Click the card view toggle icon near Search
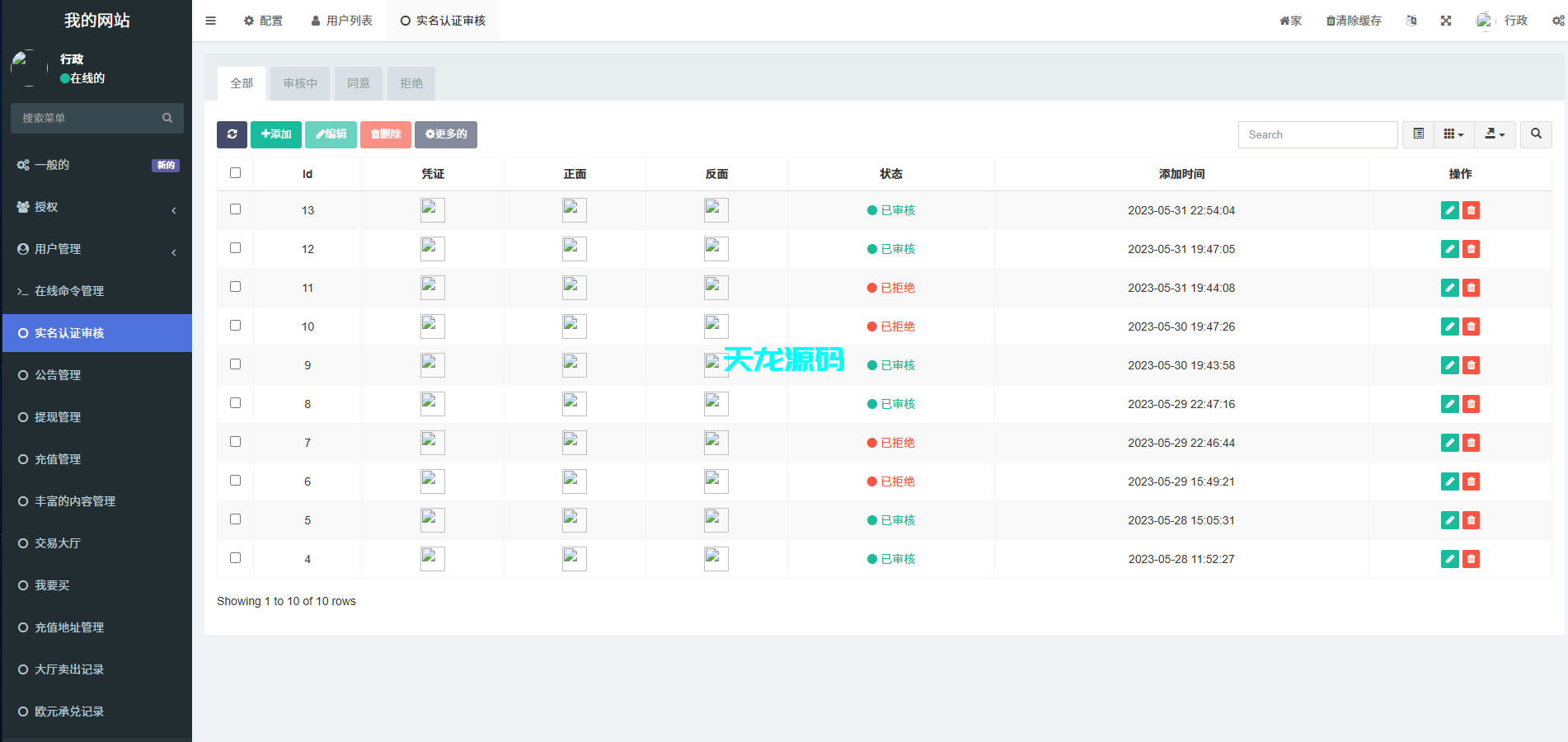Viewport: 1568px width, 742px height. coord(1418,134)
